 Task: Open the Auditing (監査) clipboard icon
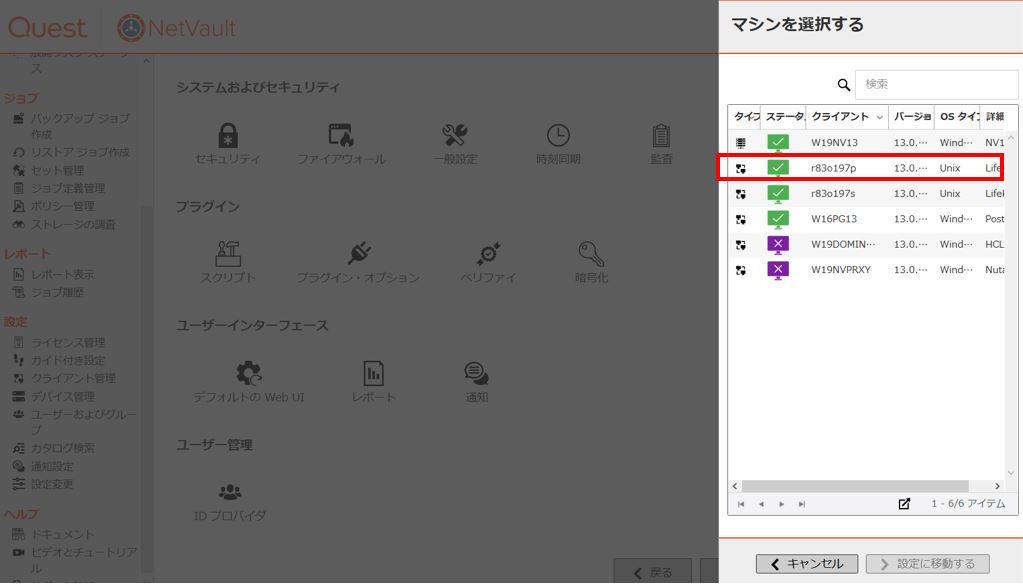pos(661,135)
